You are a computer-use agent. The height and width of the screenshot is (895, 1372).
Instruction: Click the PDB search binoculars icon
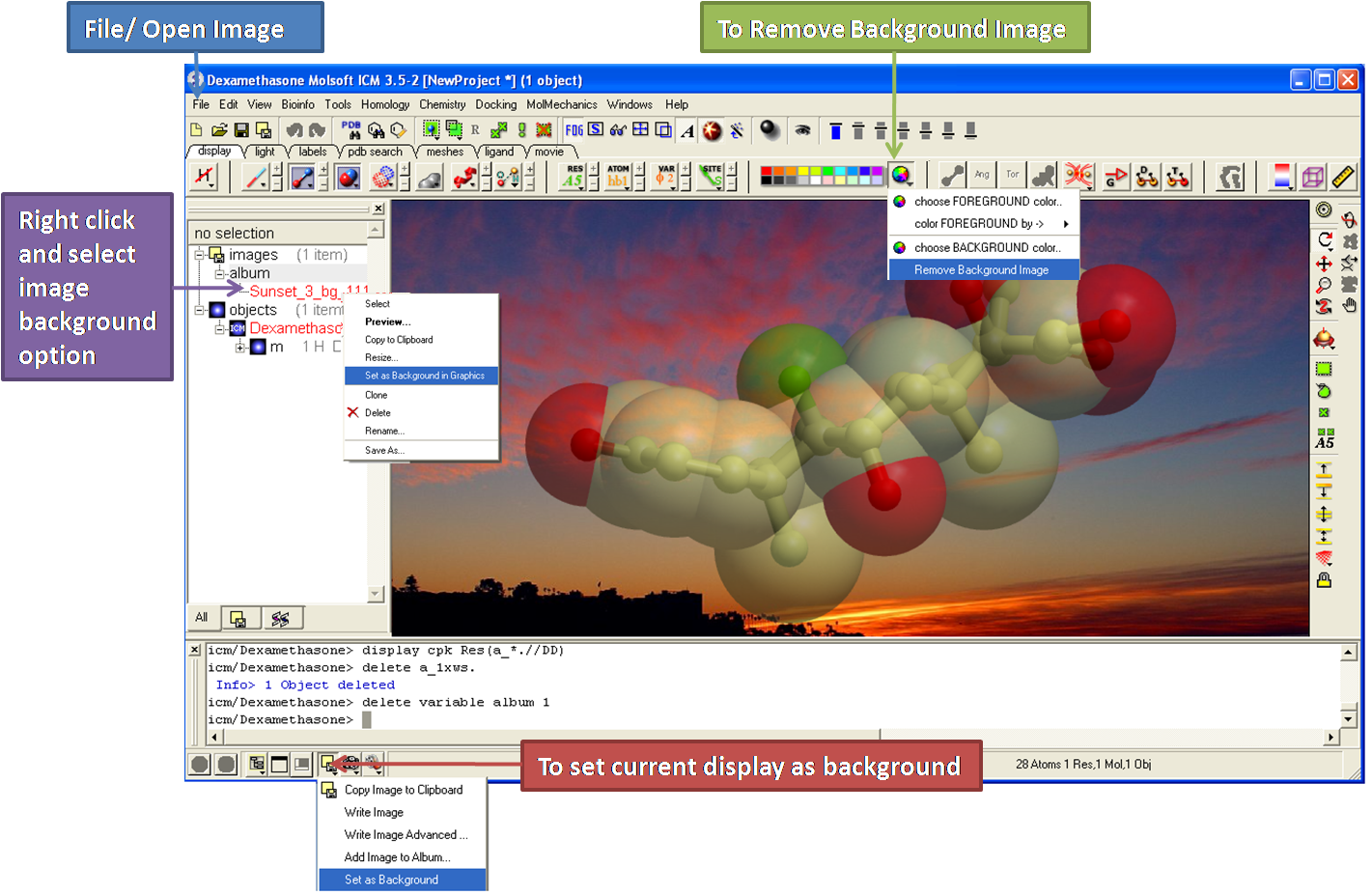[x=351, y=129]
